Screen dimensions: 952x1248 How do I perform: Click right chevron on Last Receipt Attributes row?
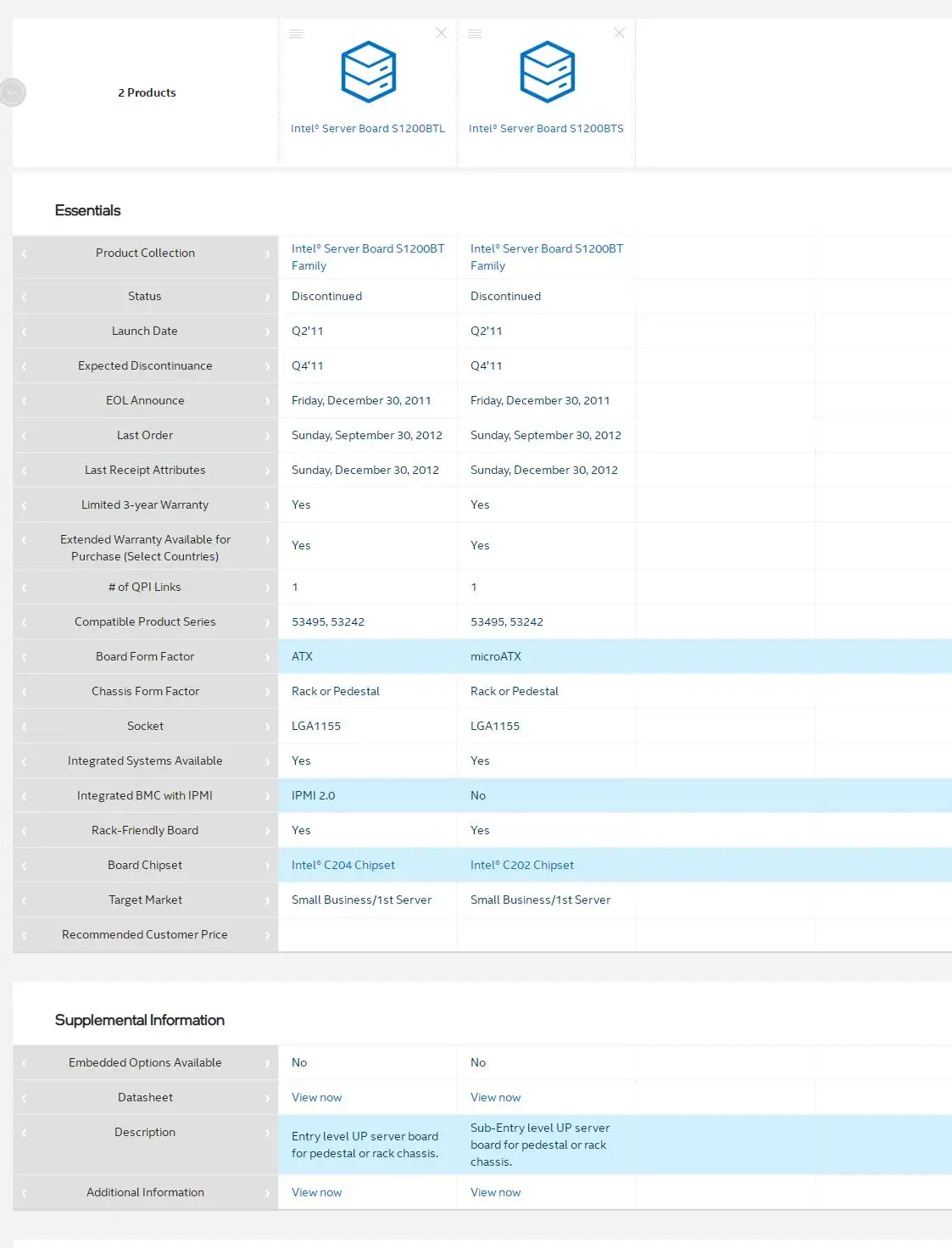pyautogui.click(x=267, y=471)
